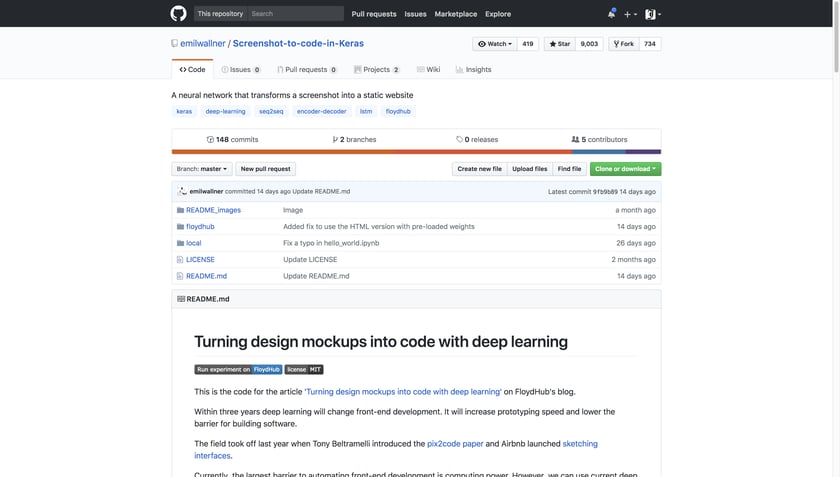
Task: Open the LICENSE file
Action: coord(200,259)
